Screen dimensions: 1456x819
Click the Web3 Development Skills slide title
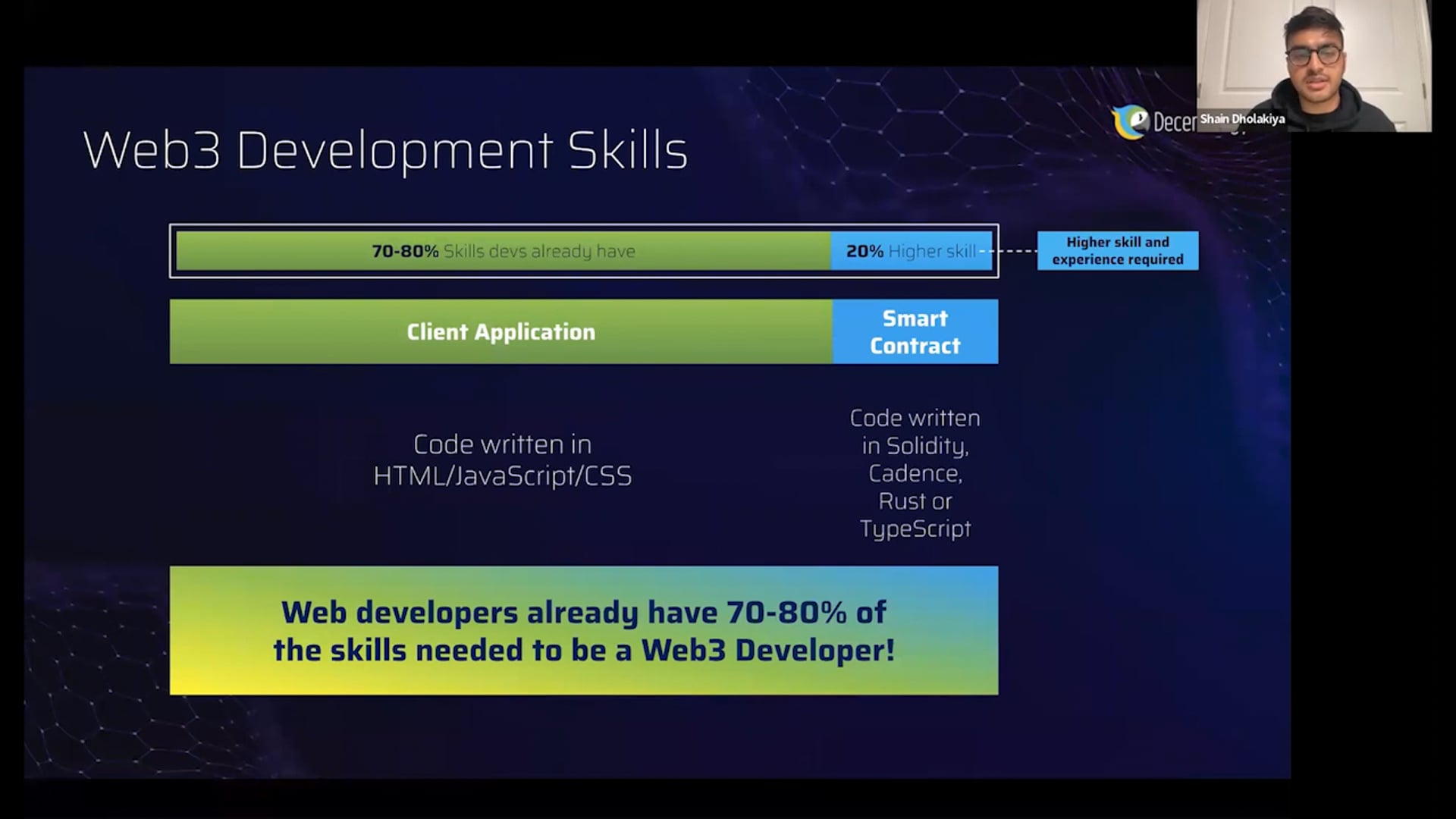coord(385,150)
